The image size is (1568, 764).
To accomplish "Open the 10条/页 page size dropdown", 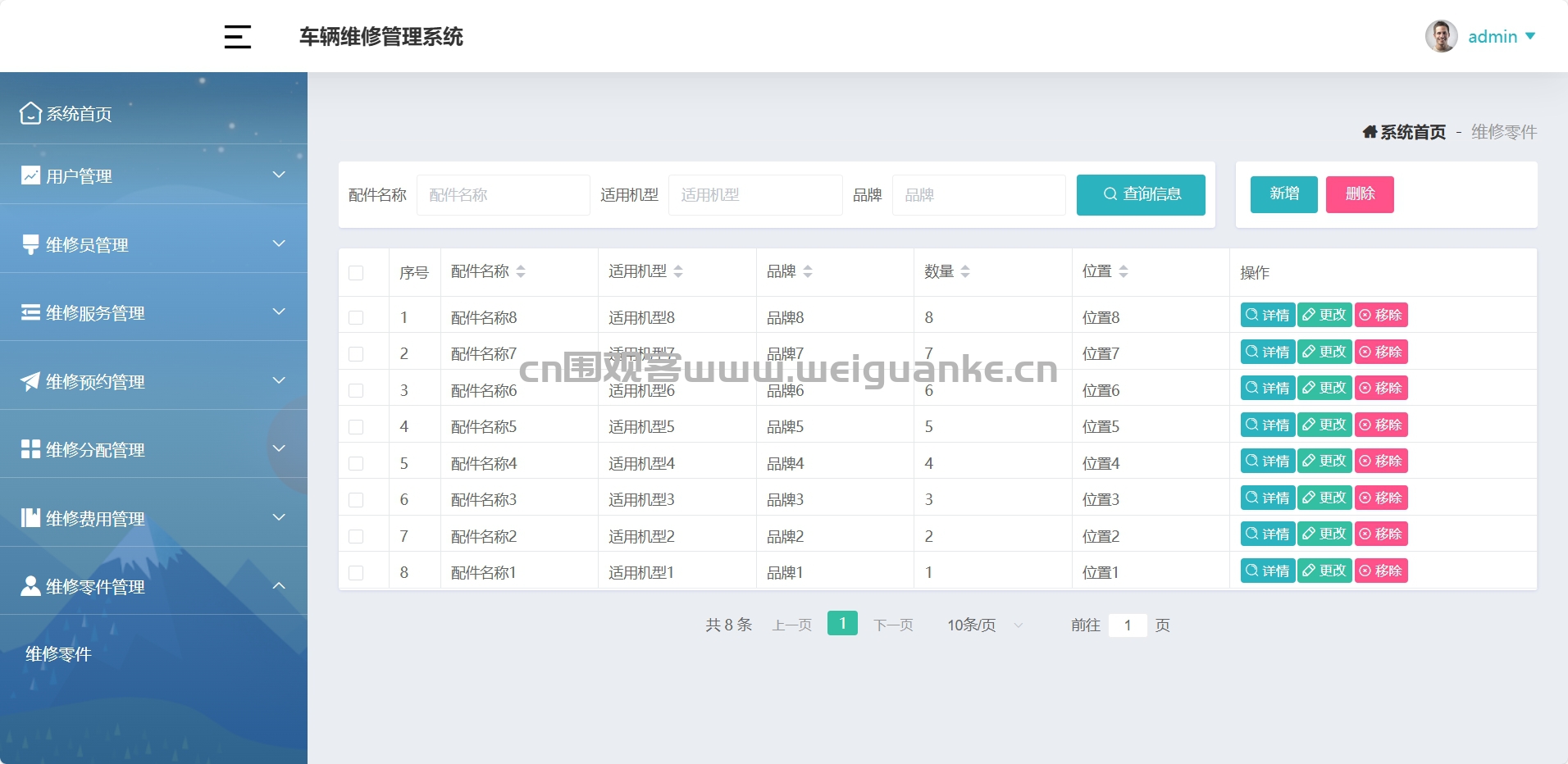I will pyautogui.click(x=985, y=625).
